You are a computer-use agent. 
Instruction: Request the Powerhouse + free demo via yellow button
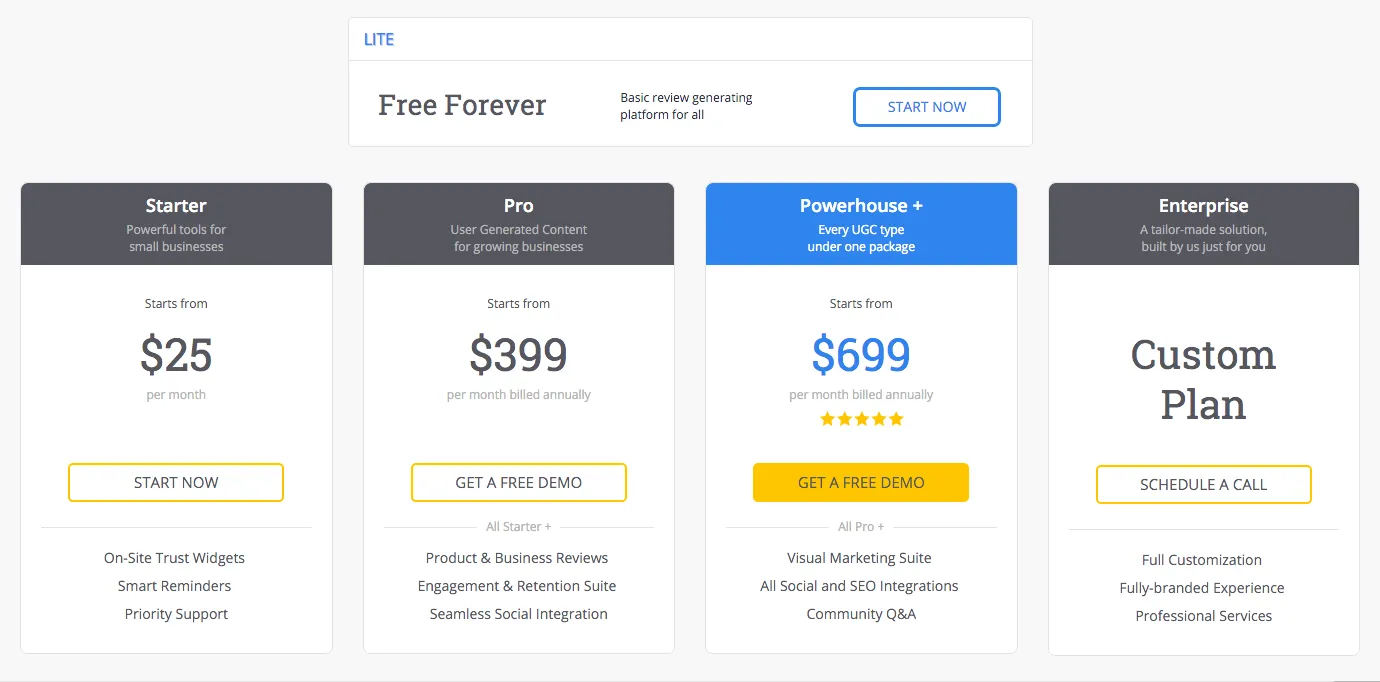861,482
